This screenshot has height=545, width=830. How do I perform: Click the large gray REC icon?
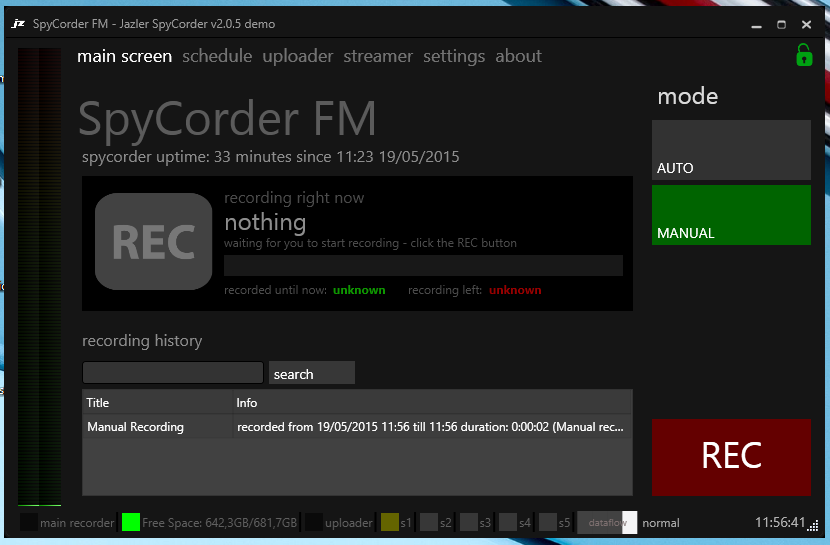(154, 241)
